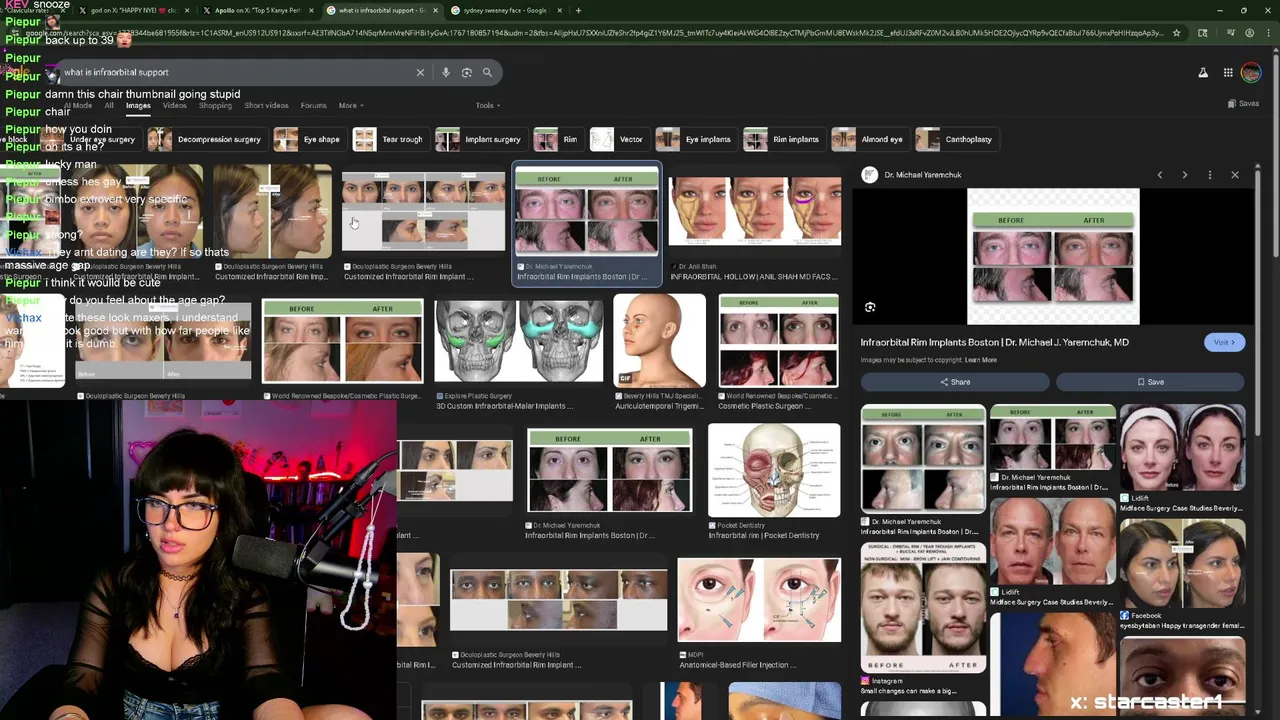Open the Google apps grid
Image resolution: width=1280 pixels, height=720 pixels.
[x=1228, y=73]
